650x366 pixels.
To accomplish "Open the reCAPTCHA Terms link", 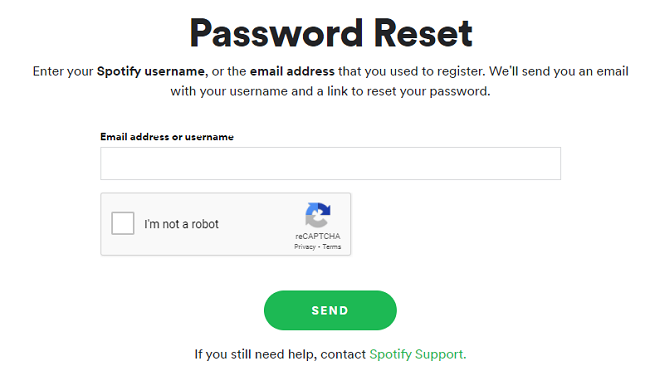I will [x=332, y=247].
